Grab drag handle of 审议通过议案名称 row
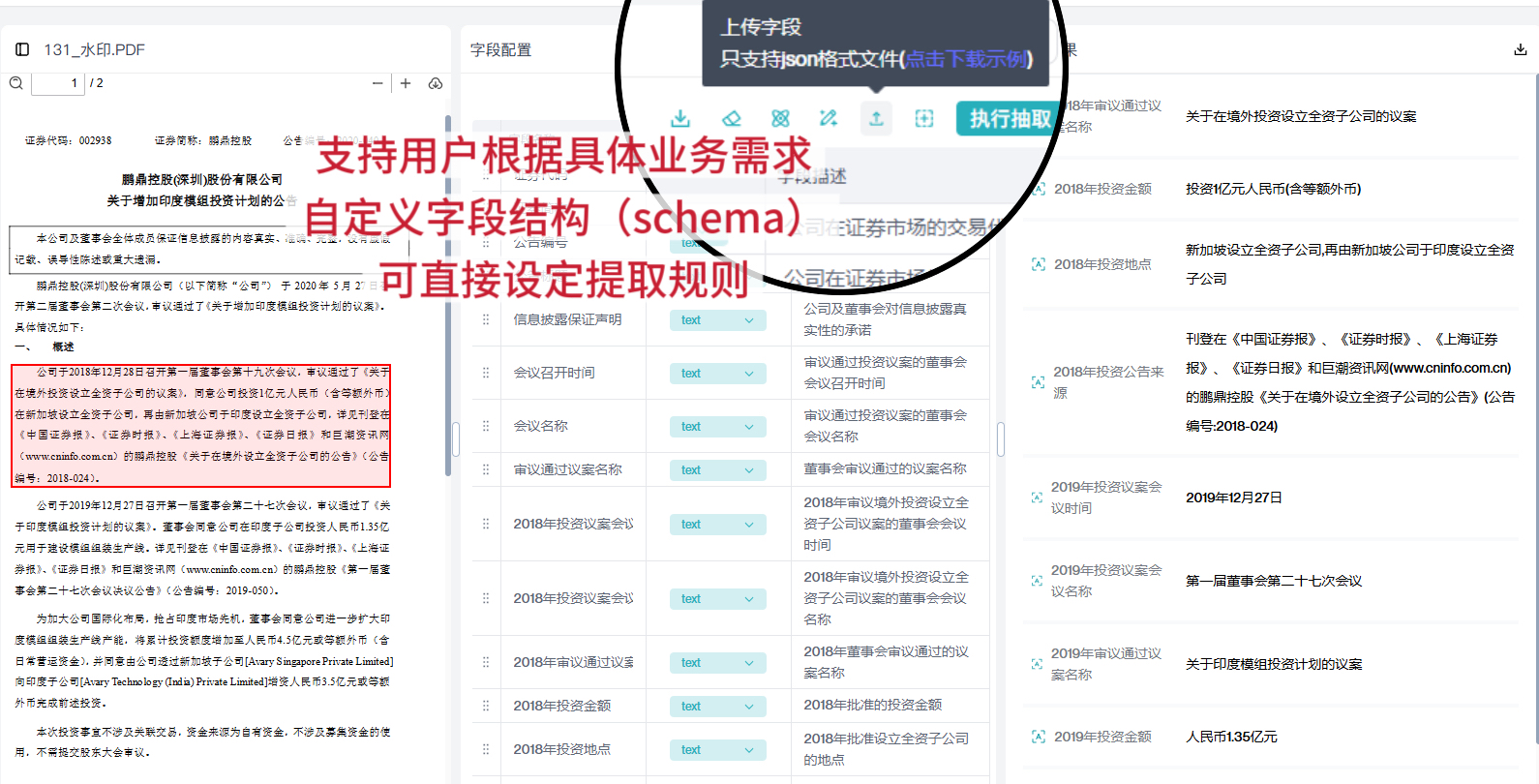This screenshot has height=784, width=1539. [x=486, y=469]
